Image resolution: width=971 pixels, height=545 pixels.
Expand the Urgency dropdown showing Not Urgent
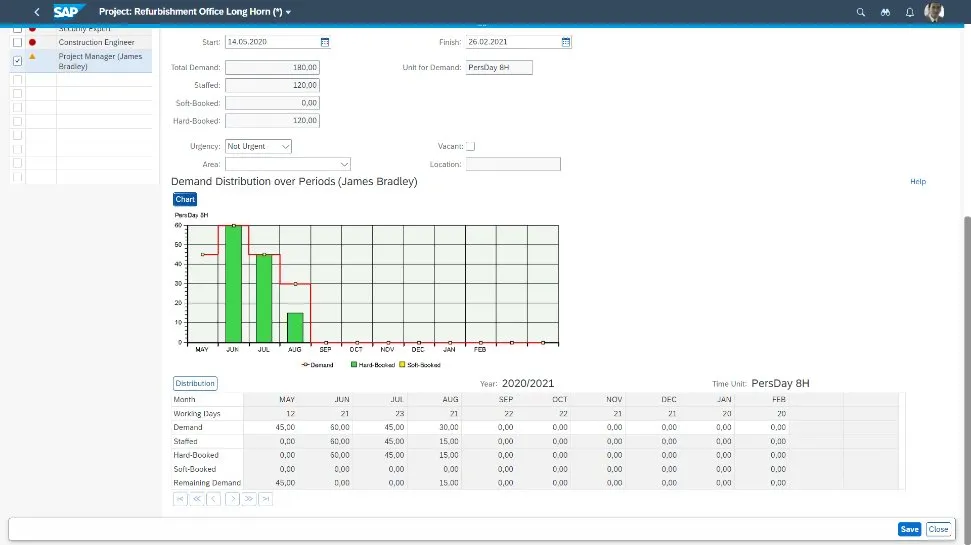285,146
